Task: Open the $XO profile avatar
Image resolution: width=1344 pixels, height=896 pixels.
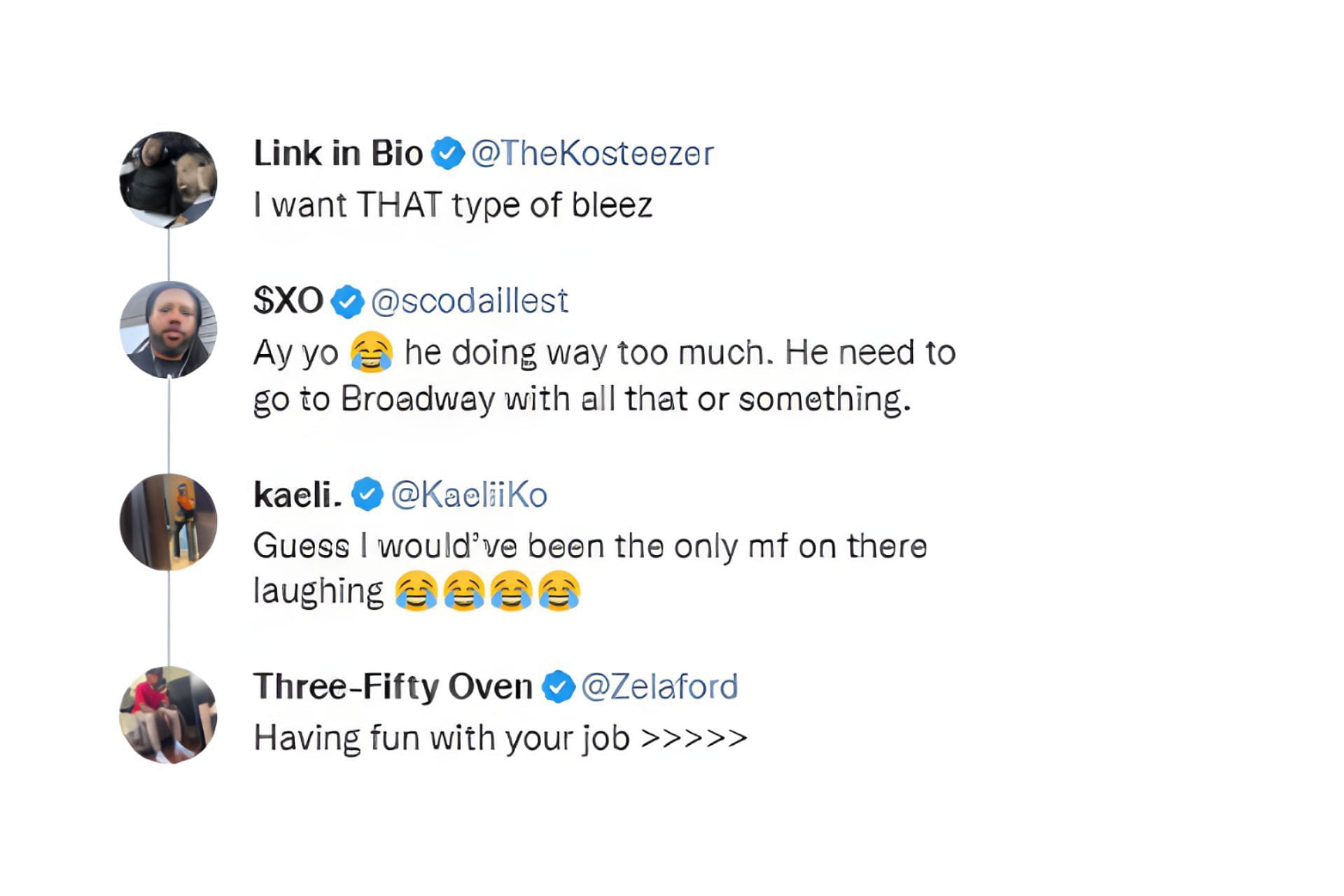Action: pyautogui.click(x=169, y=330)
